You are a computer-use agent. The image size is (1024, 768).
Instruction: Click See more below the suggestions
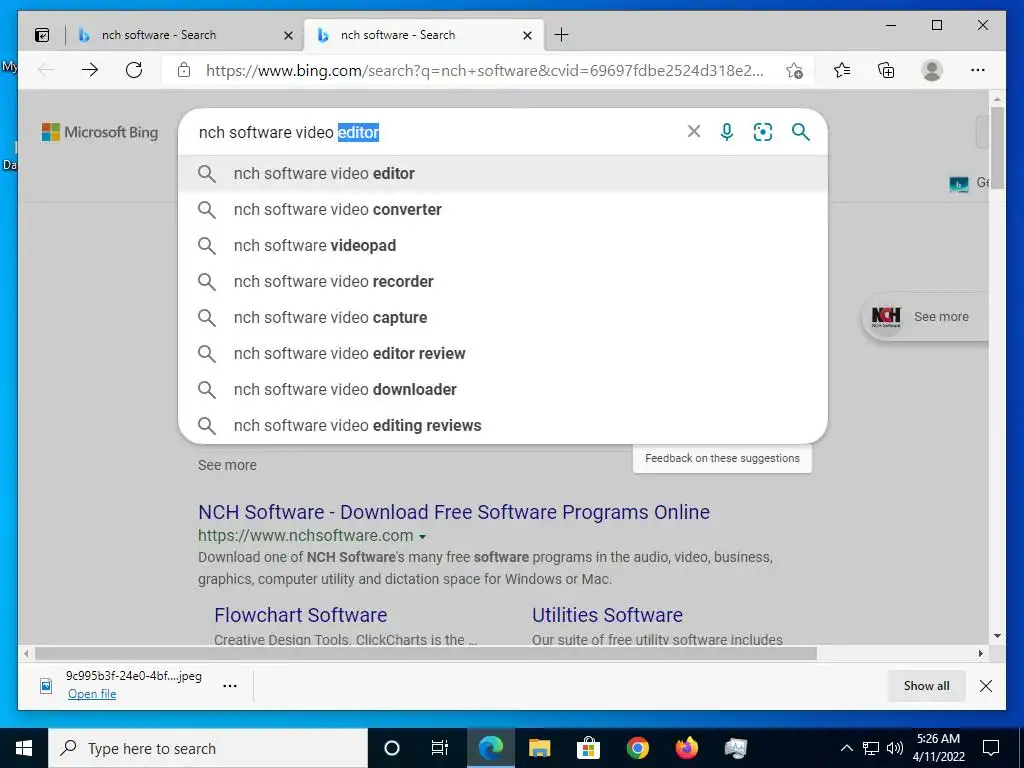tap(227, 465)
